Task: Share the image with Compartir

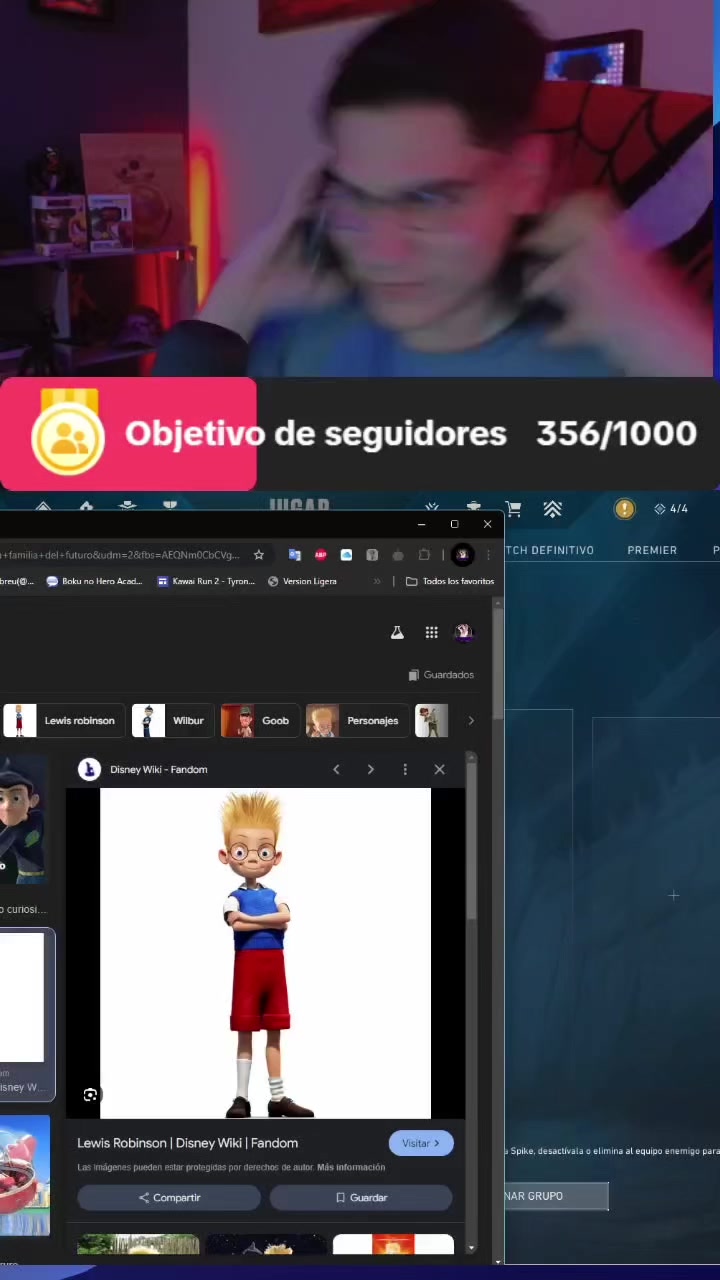Action: 169,1197
